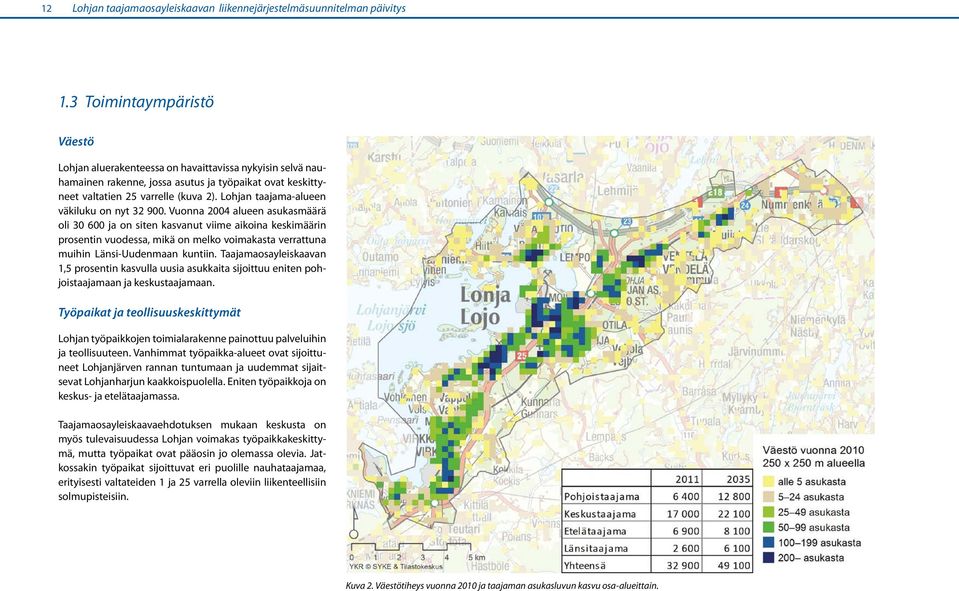This screenshot has width=959, height=591.
Task: Click the "1.3 Toimintaympäristö" section heading
Action: coord(136,102)
